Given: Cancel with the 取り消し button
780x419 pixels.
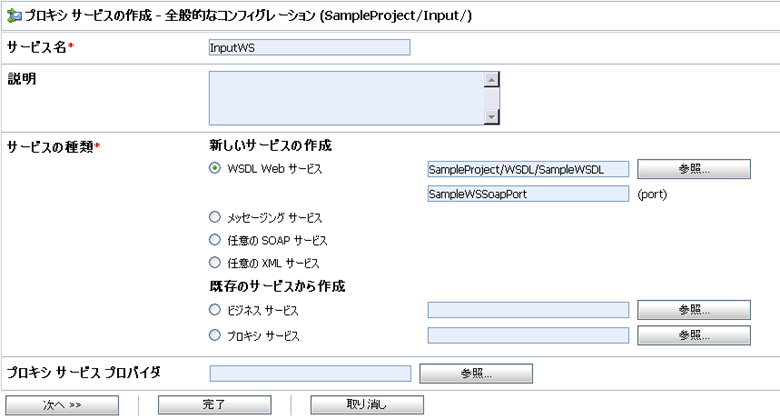Looking at the screenshot, I should click(x=367, y=405).
